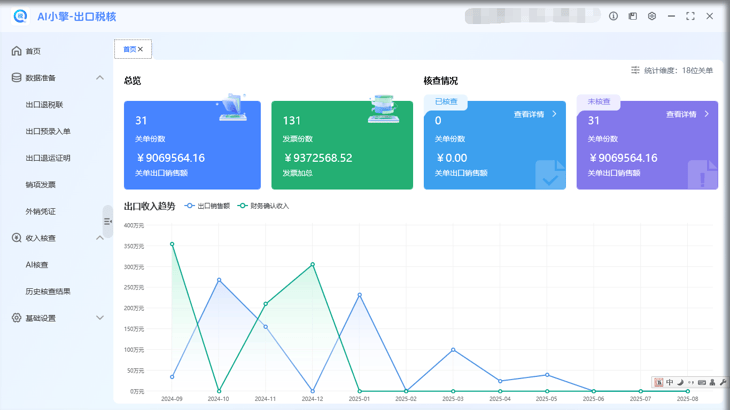The height and width of the screenshot is (411, 731).
Task: Expand the 基础设置 menu group
Action: pos(100,318)
